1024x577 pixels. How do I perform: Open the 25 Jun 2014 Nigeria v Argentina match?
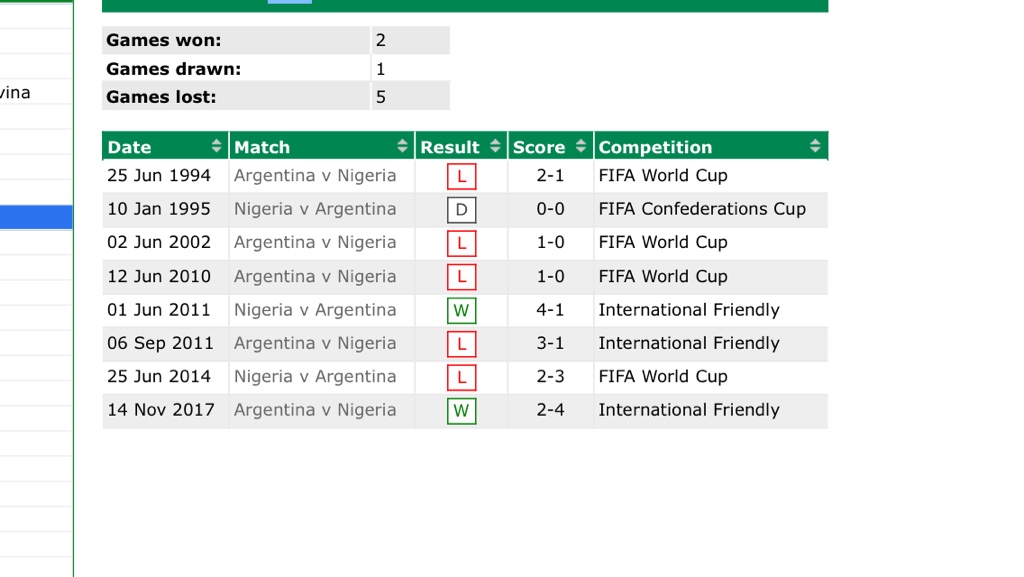tap(315, 377)
